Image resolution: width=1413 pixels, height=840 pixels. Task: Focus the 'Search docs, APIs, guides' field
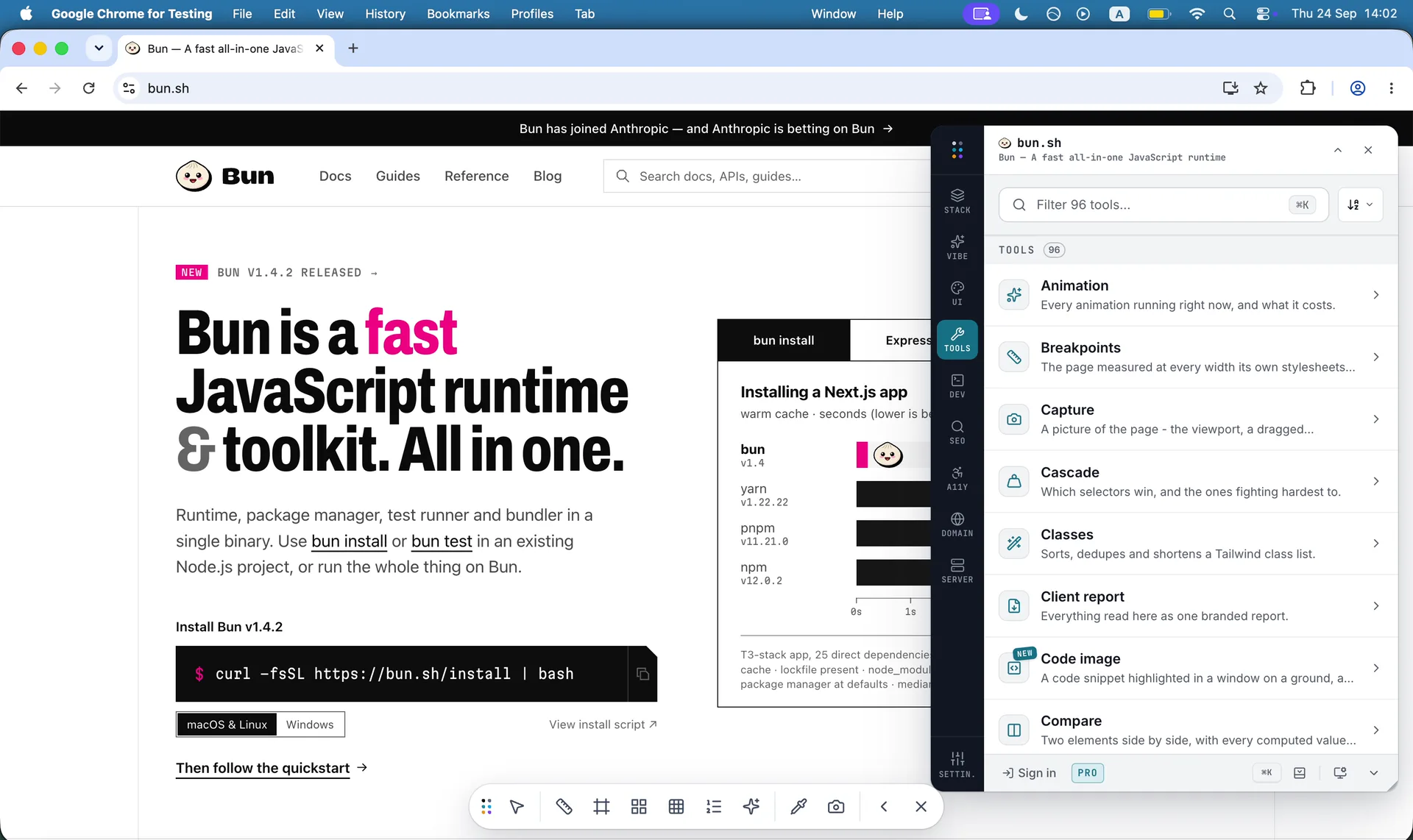click(x=767, y=177)
